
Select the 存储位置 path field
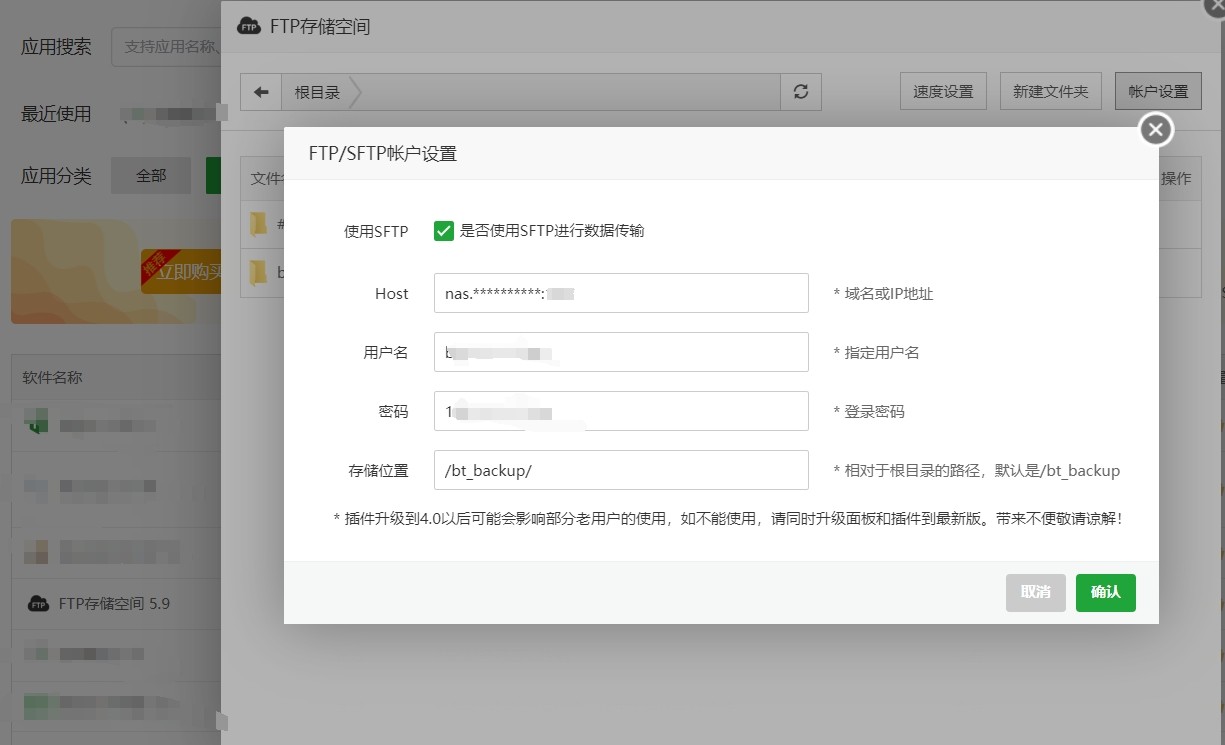pos(621,470)
